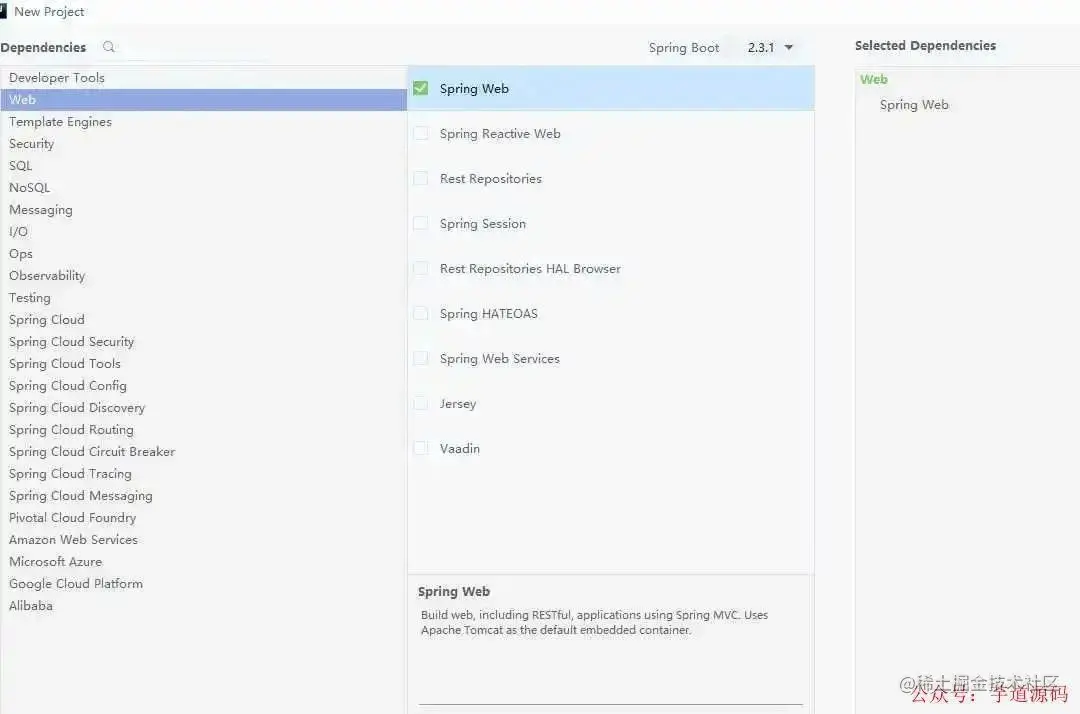
Task: Check the Jersey checkbox
Action: coord(420,403)
